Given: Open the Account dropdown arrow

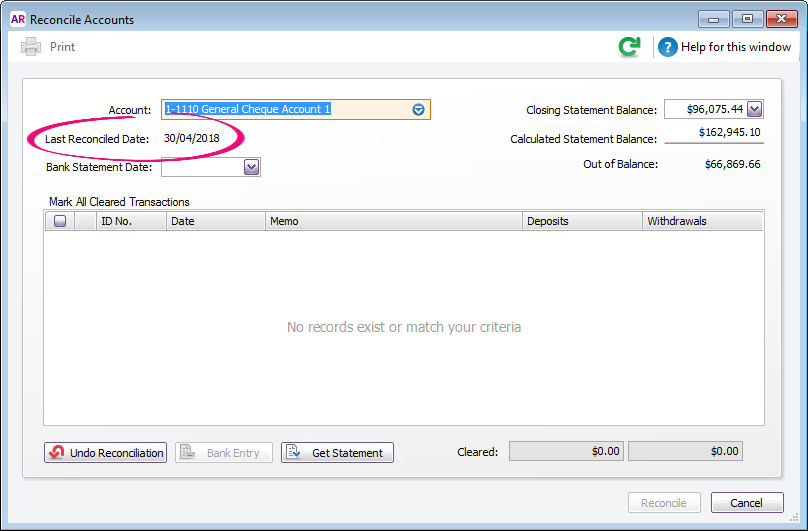Looking at the screenshot, I should 418,109.
